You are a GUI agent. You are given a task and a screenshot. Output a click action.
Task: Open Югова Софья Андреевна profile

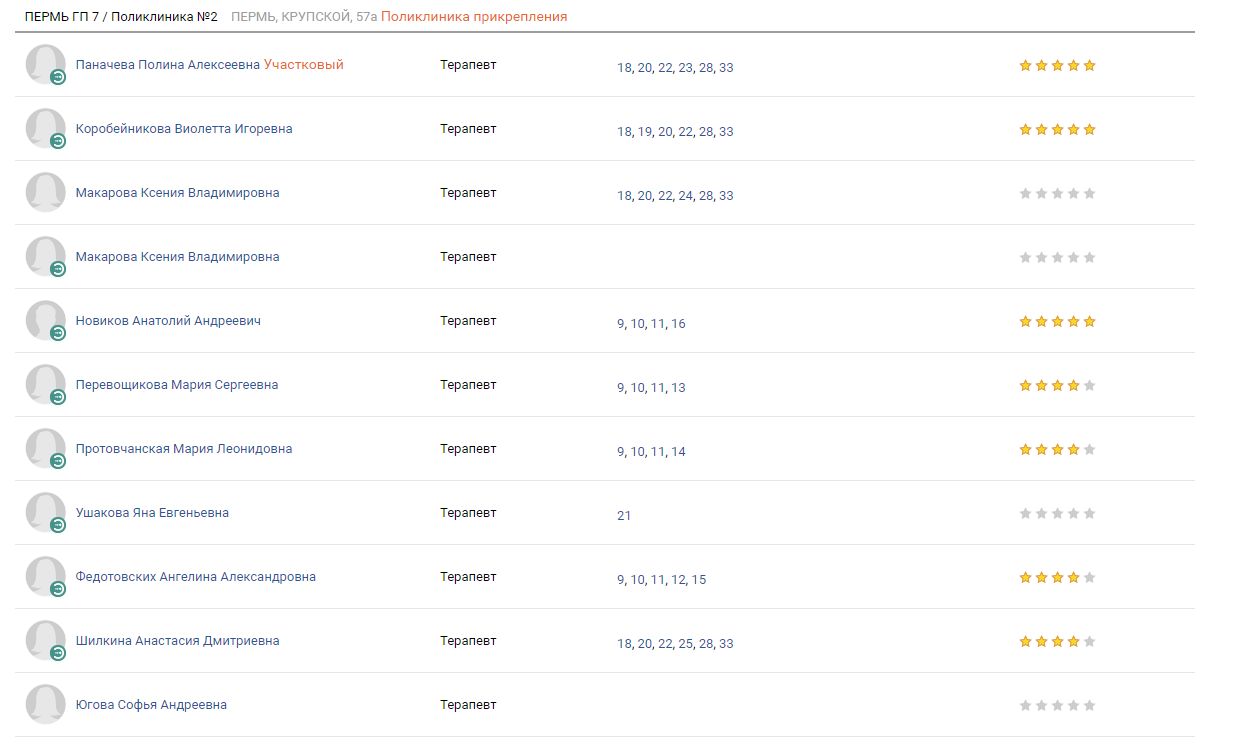[151, 705]
